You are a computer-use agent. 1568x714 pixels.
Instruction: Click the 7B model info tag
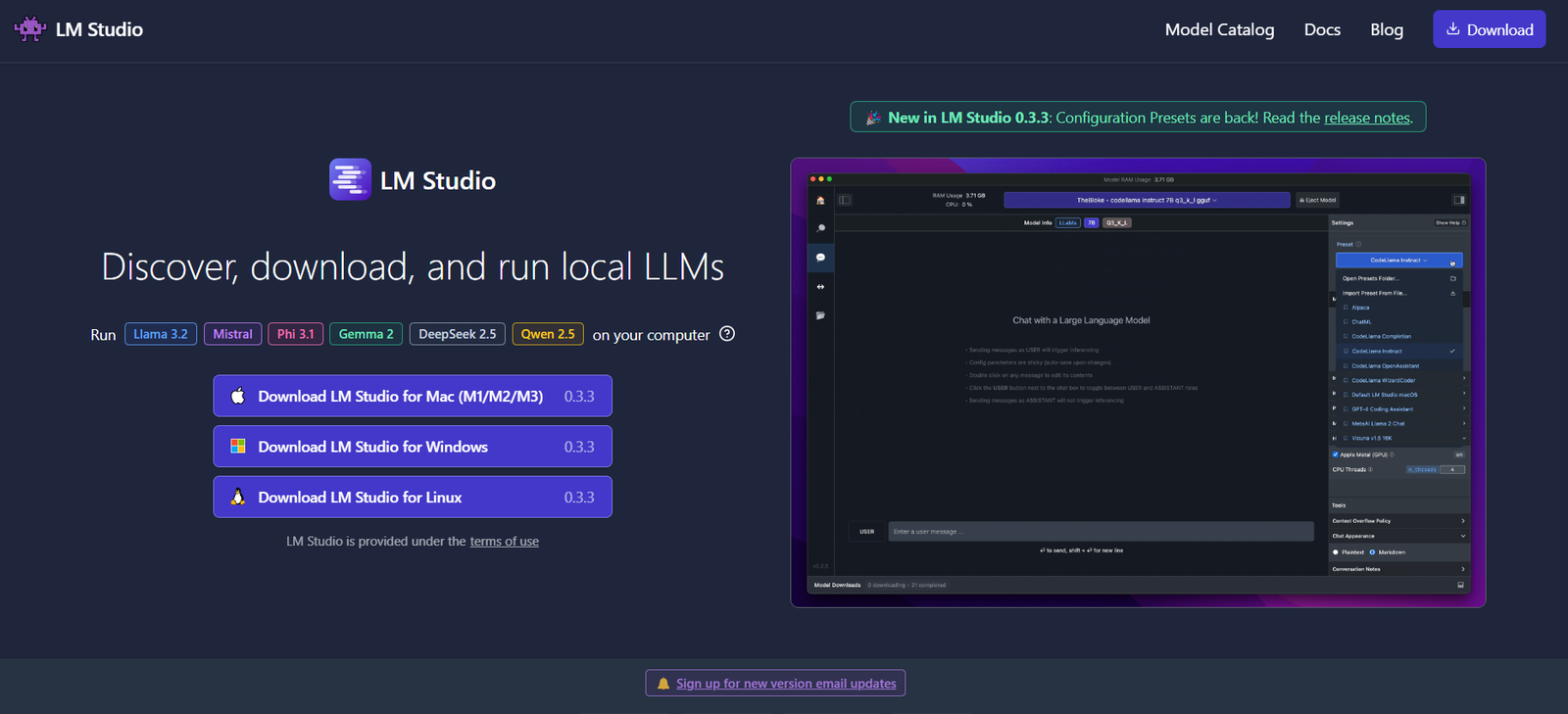coord(1091,222)
